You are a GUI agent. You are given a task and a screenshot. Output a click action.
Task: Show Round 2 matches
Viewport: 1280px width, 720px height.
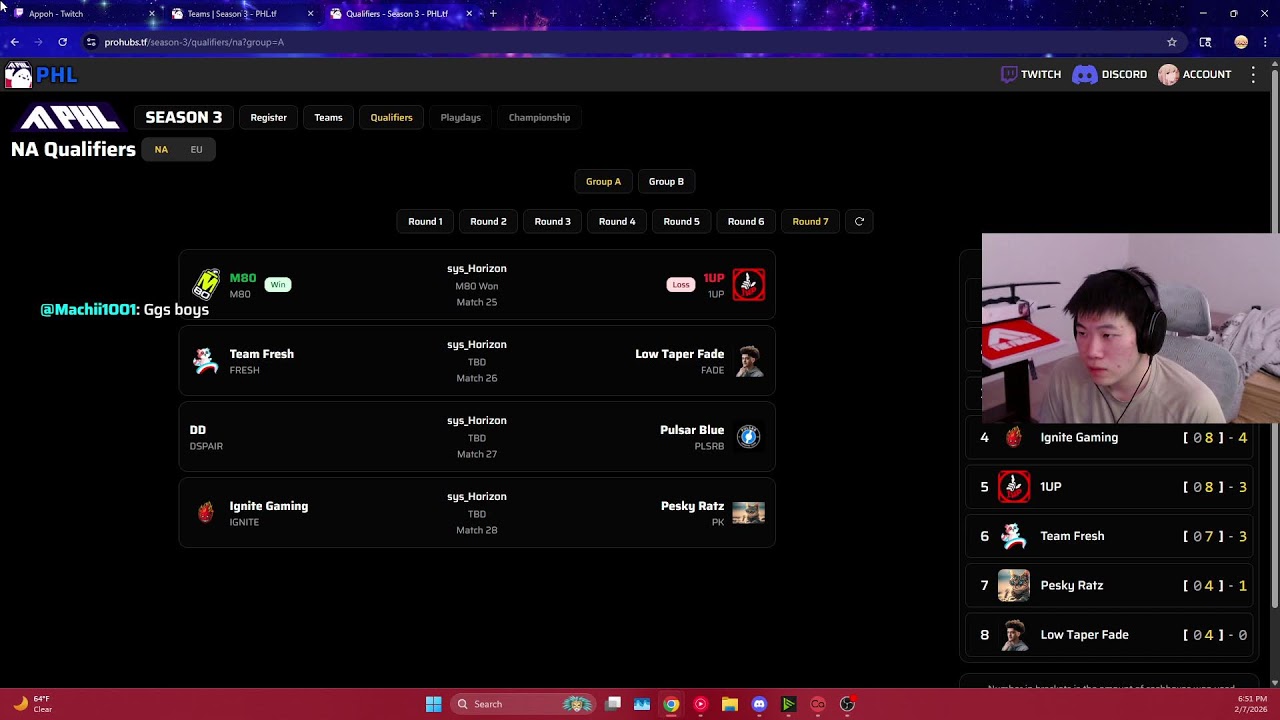tap(488, 221)
